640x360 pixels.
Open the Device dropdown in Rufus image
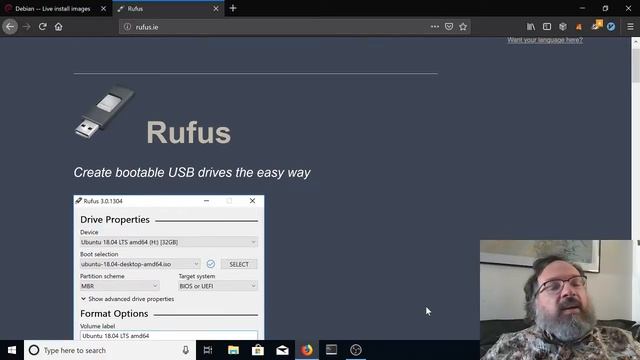(x=169, y=242)
